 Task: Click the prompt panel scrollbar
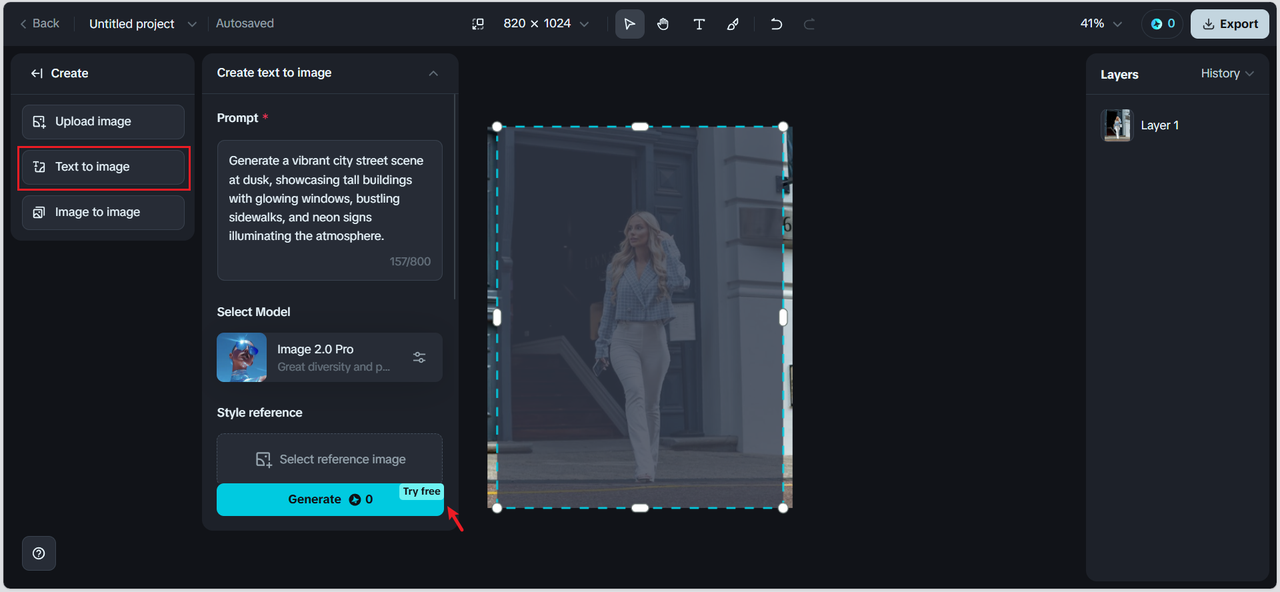coord(456,195)
